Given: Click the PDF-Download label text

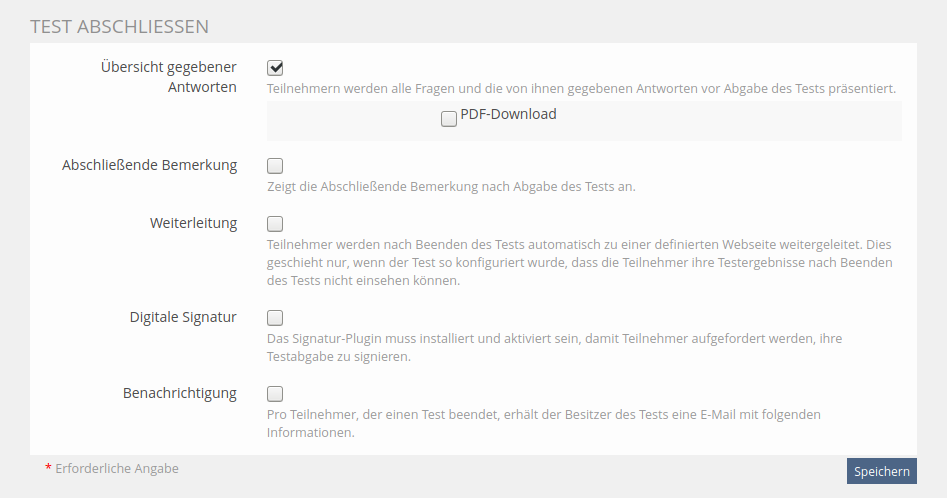Looking at the screenshot, I should (508, 114).
